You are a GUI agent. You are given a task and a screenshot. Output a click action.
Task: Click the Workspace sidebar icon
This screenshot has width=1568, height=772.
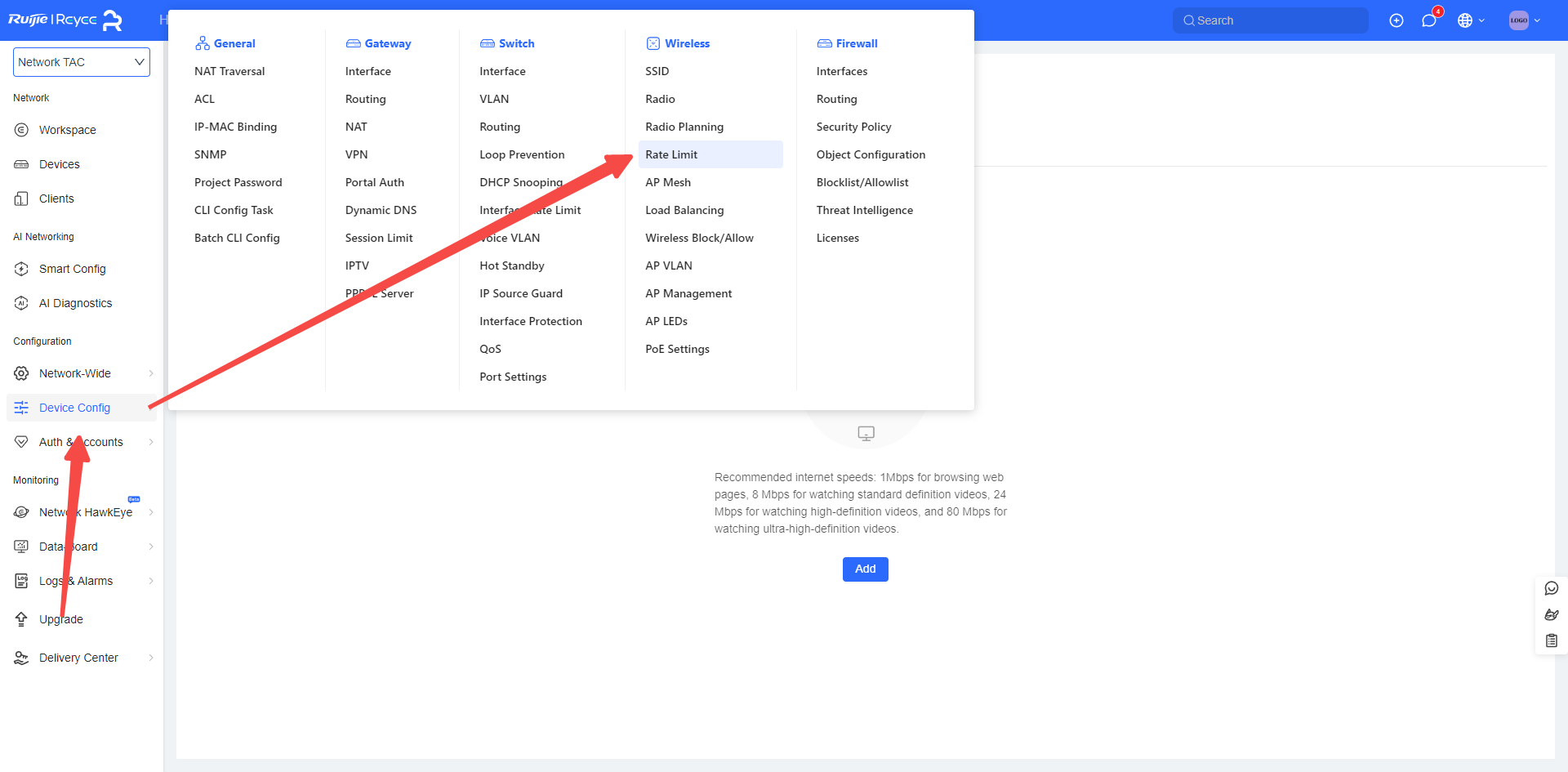point(21,130)
